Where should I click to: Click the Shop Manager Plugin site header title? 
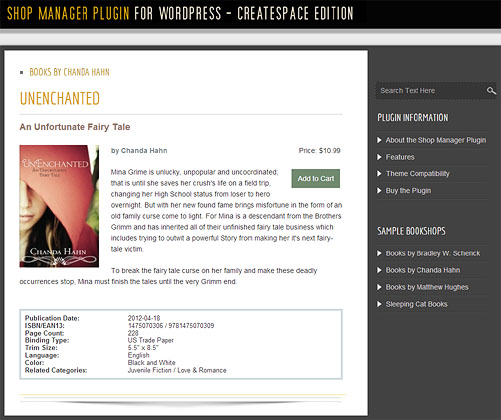tap(180, 14)
